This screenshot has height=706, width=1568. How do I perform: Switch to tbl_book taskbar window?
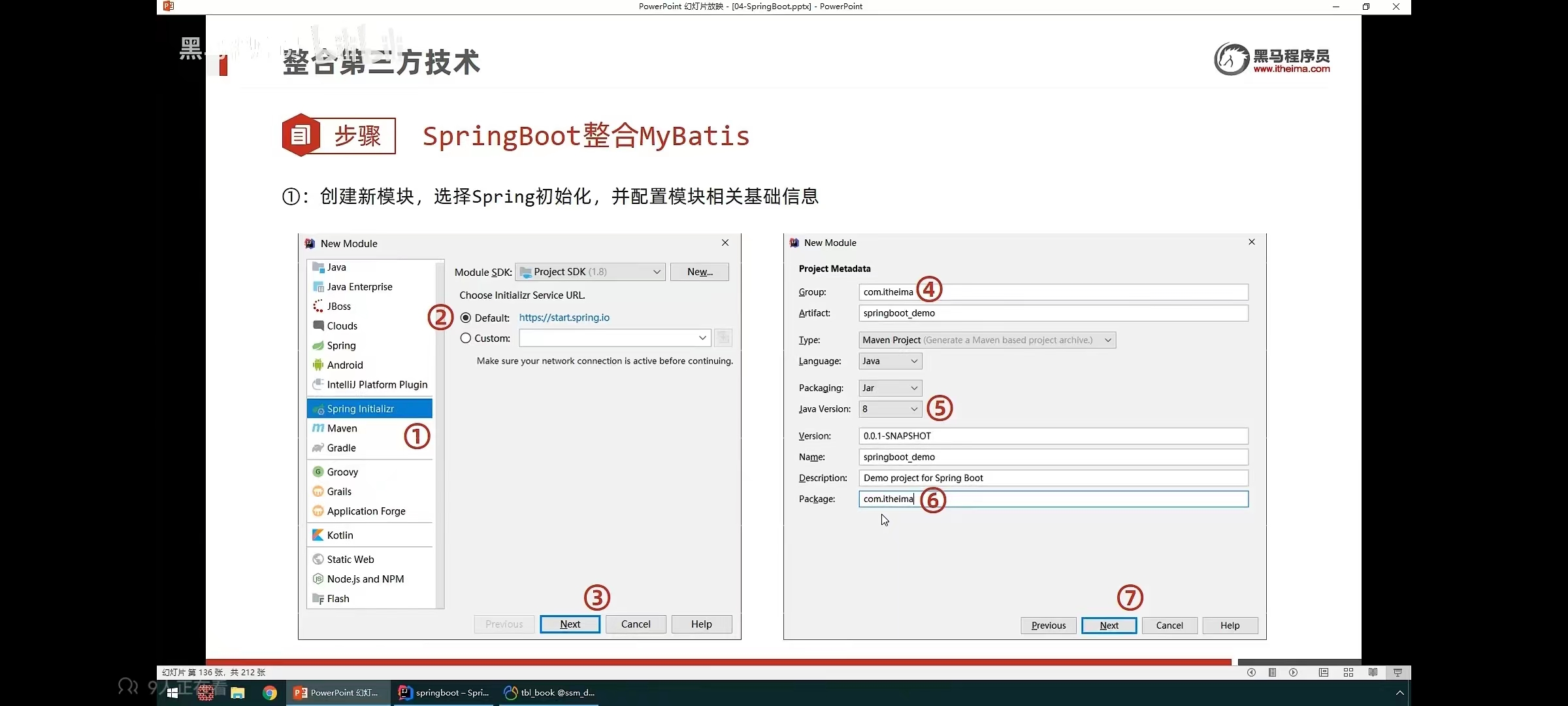549,693
